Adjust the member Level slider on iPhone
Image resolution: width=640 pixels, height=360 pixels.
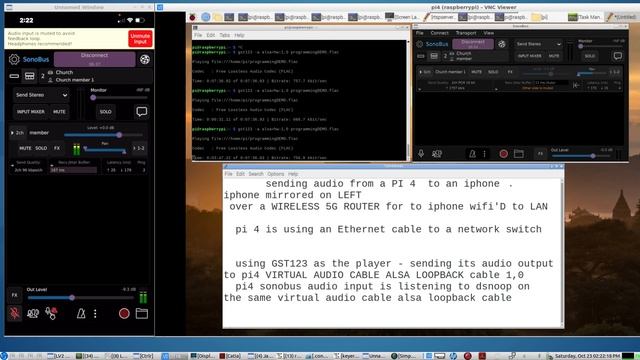(x=103, y=135)
